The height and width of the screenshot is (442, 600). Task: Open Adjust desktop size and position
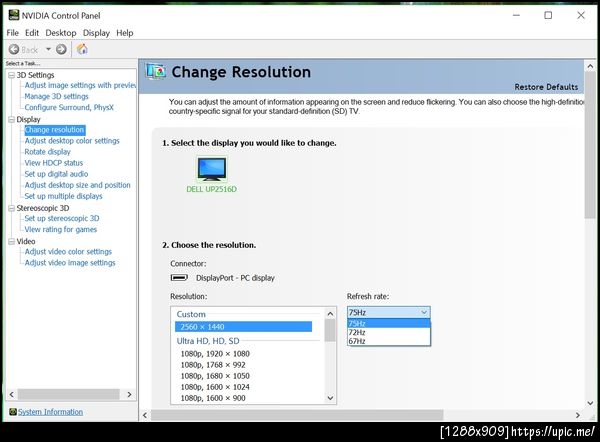tap(77, 185)
